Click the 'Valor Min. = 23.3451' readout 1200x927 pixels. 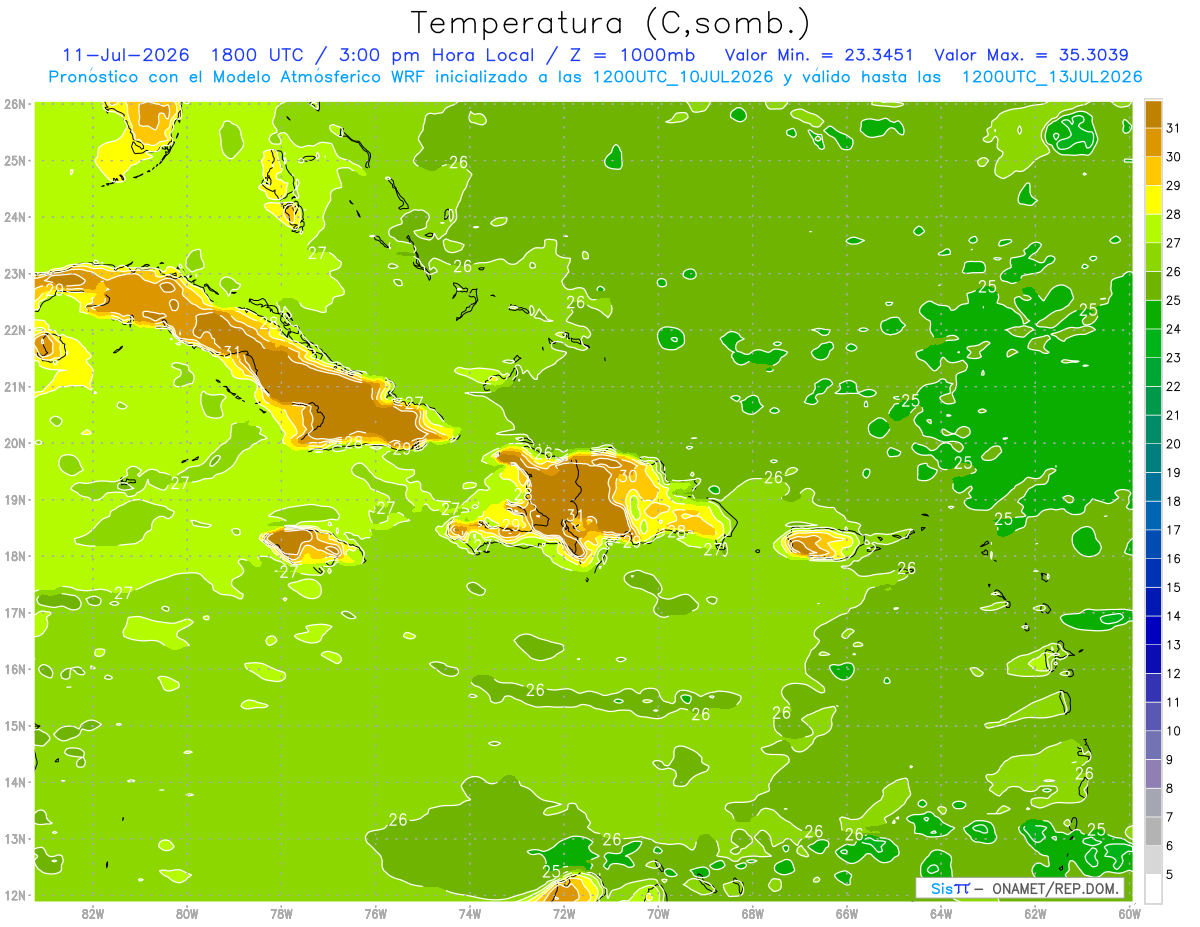coord(820,55)
